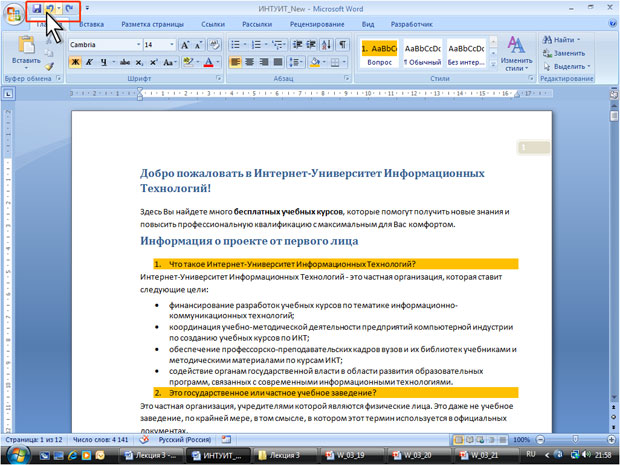This screenshot has height=465, width=620.
Task: Click the Заменить button
Action: [564, 53]
